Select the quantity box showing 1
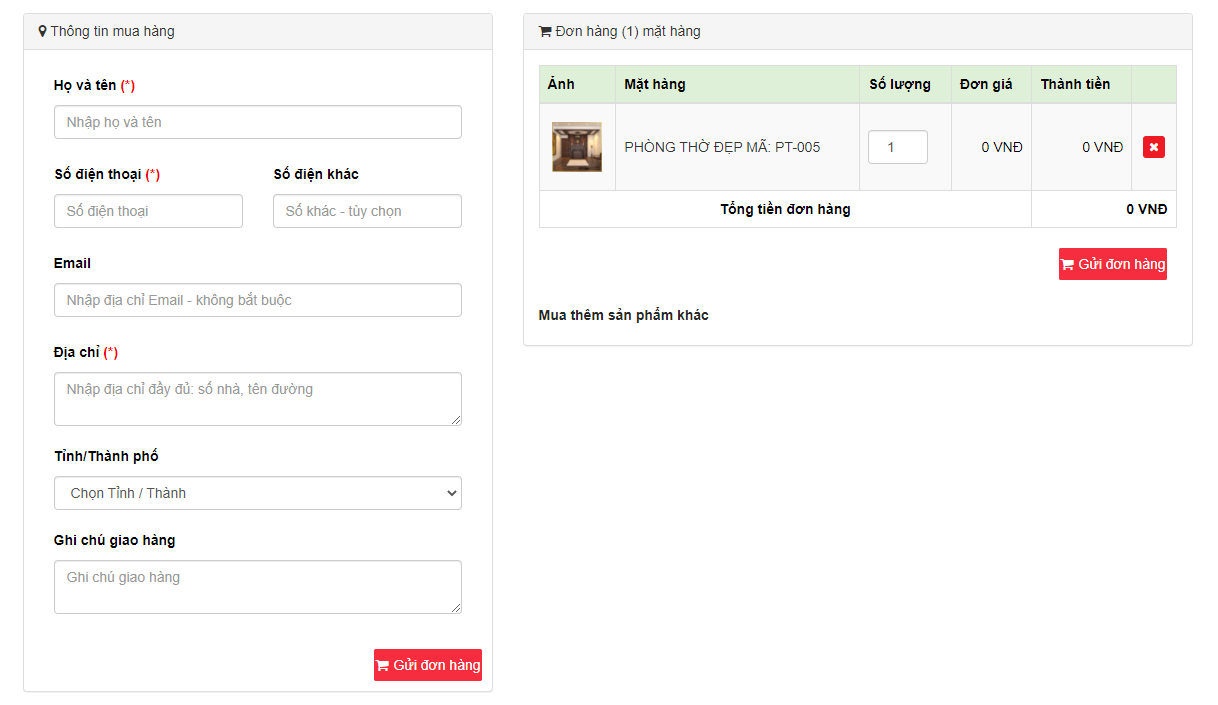Screen dimensions: 1218x705 (x=897, y=147)
